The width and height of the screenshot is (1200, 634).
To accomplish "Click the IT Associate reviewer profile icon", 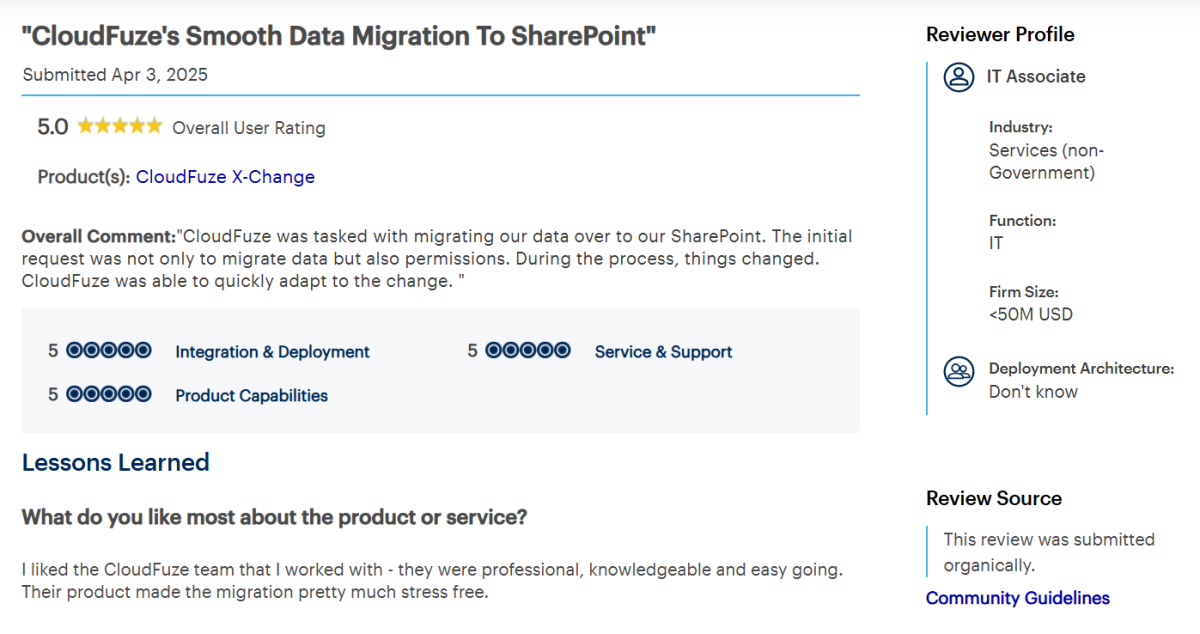I will [959, 77].
